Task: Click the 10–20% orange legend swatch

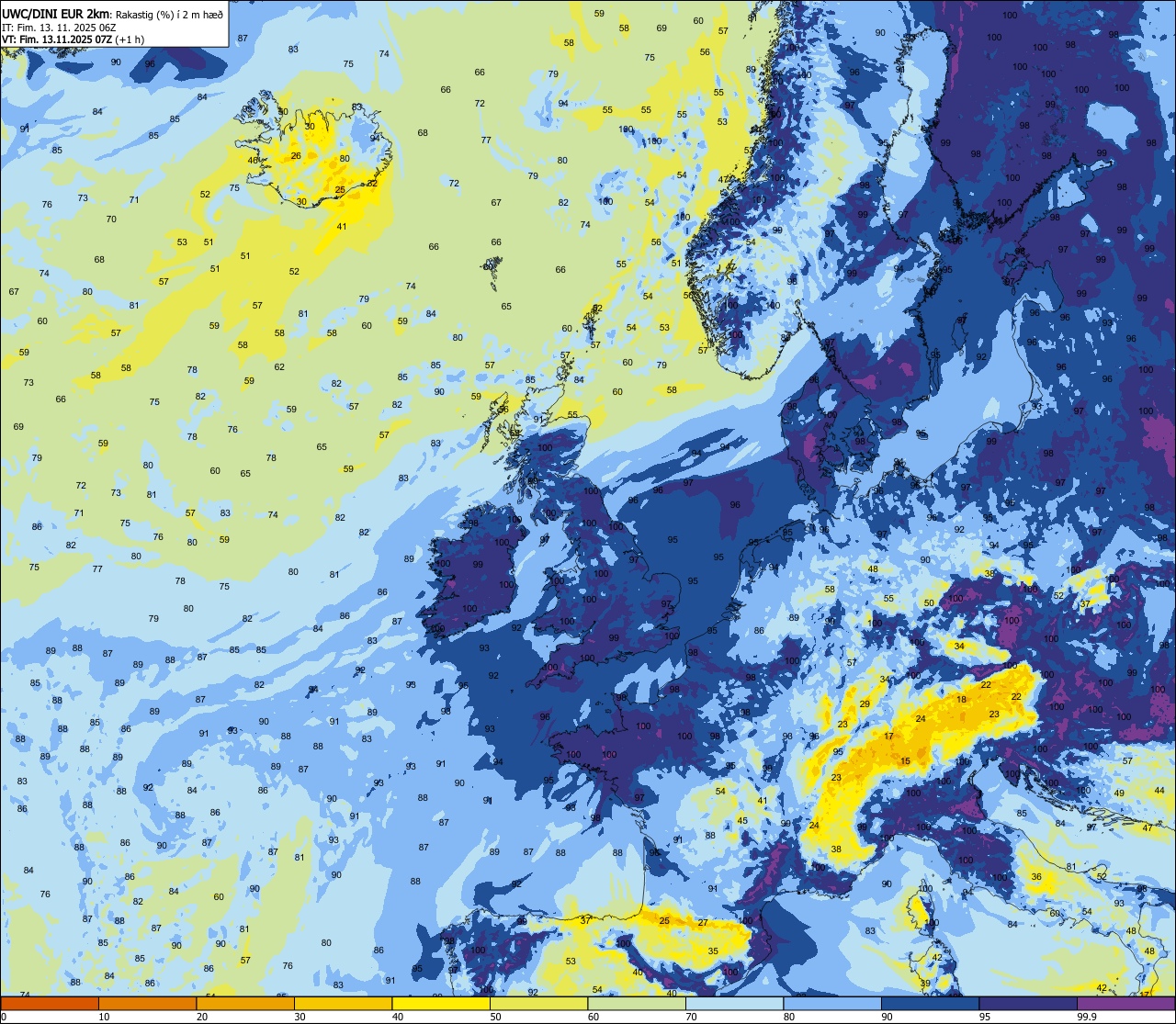Action: click(147, 1003)
